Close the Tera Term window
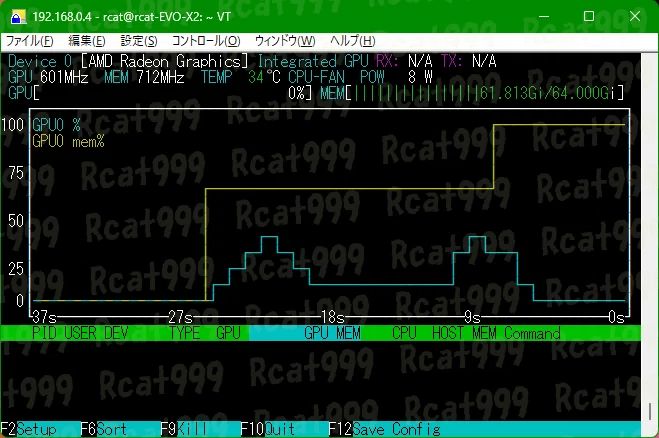Viewport: 659px width, 438px height. 635,16
